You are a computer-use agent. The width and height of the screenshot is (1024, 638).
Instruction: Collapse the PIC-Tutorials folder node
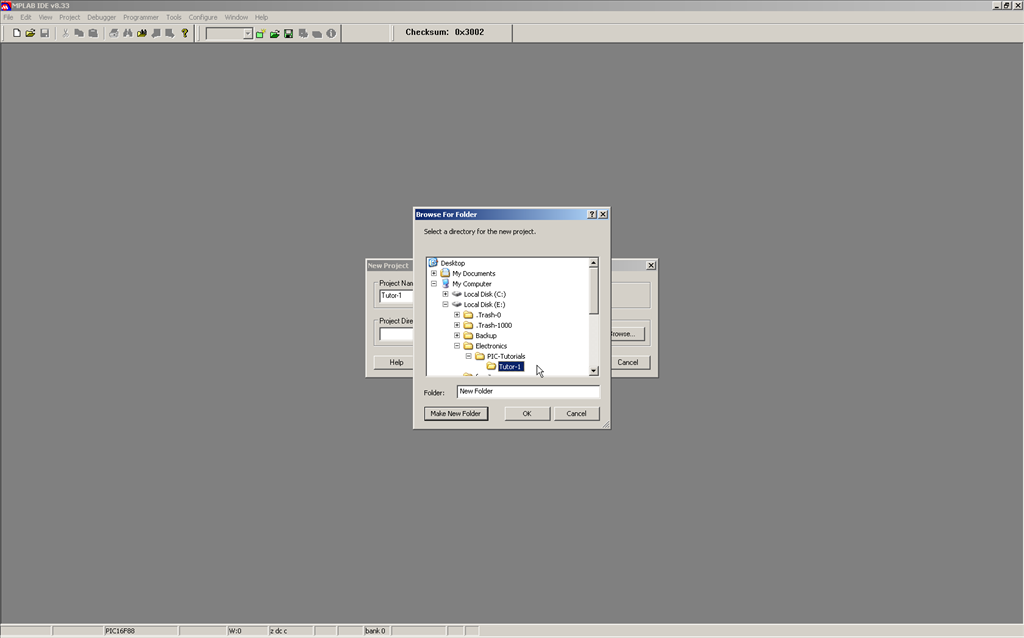click(468, 356)
